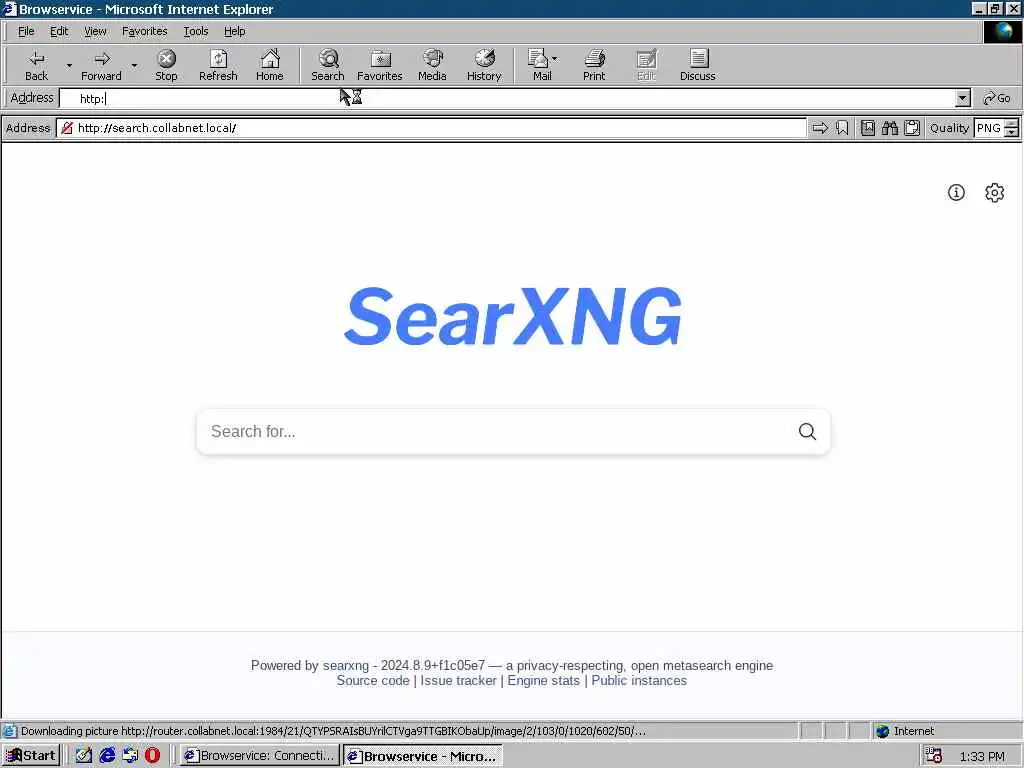Image resolution: width=1024 pixels, height=768 pixels.
Task: Open the Discuss toolbar button
Action: tap(697, 65)
